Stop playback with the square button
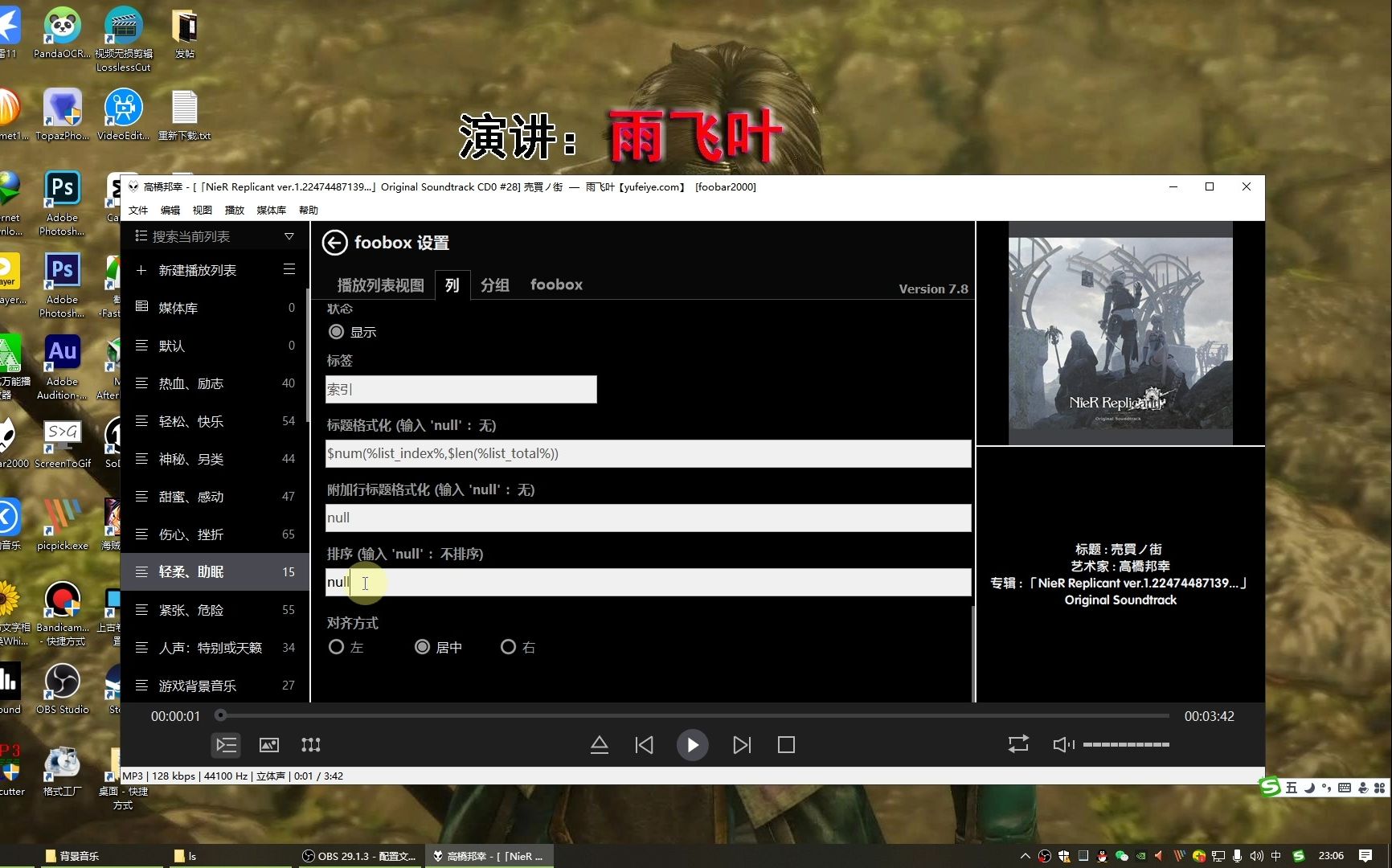Viewport: 1392px width, 868px height. tap(786, 745)
